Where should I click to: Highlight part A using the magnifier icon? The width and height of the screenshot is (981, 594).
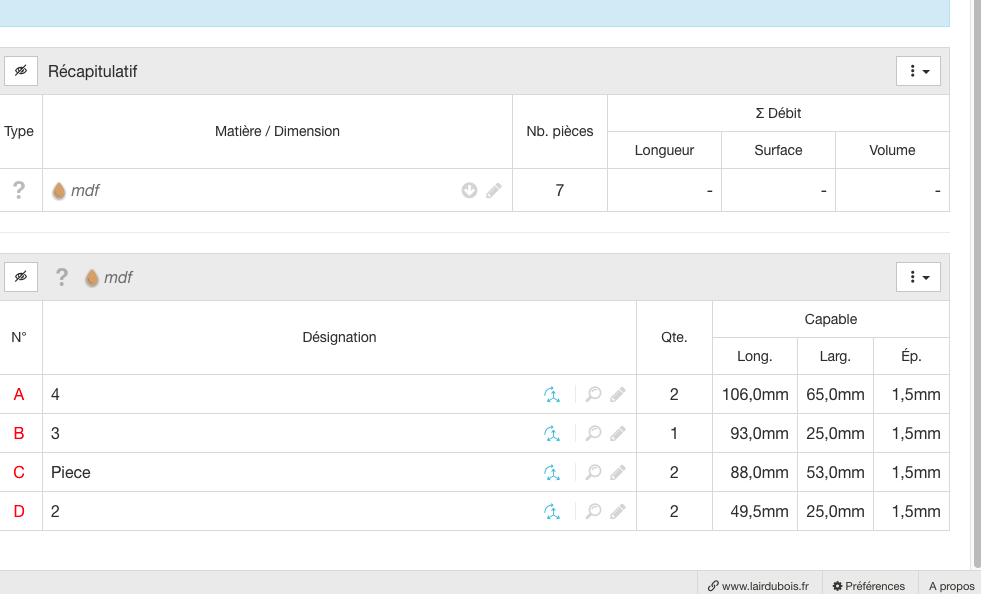pos(593,394)
